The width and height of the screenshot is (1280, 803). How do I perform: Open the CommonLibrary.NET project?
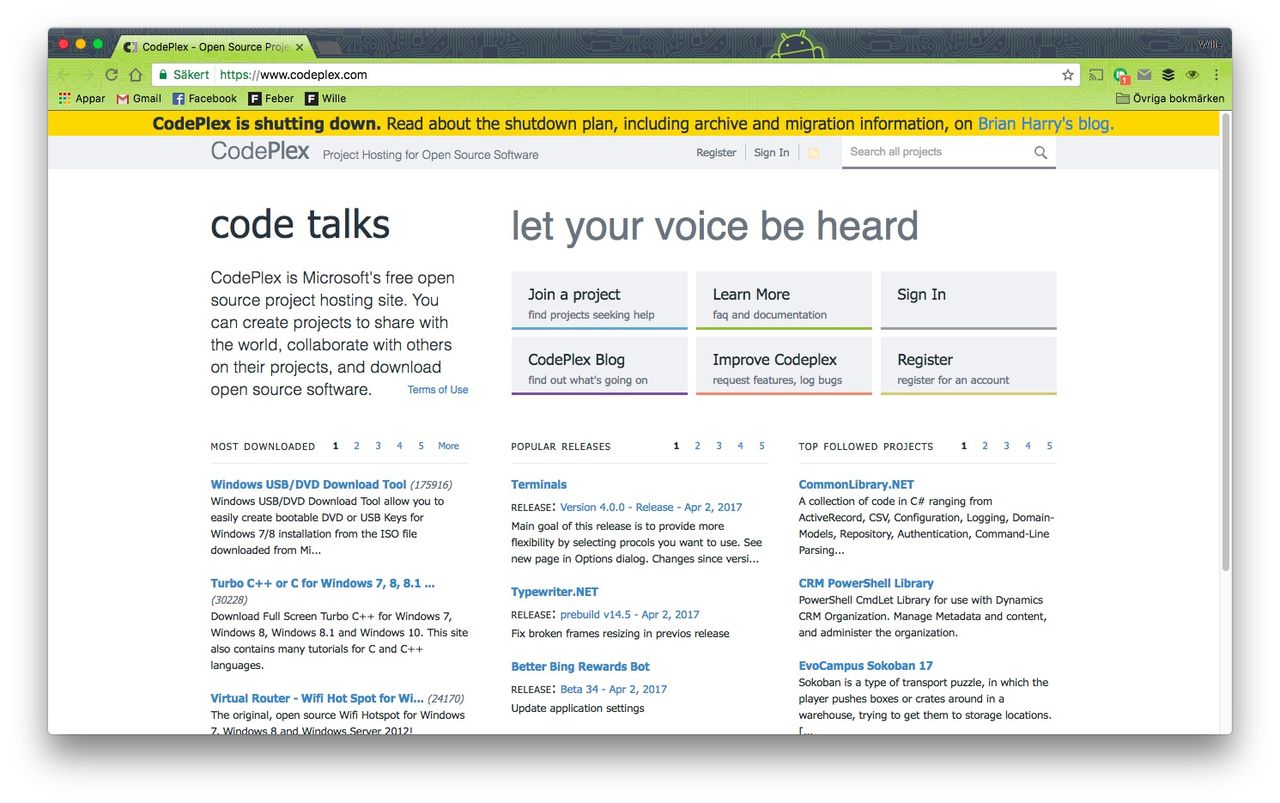pos(856,484)
